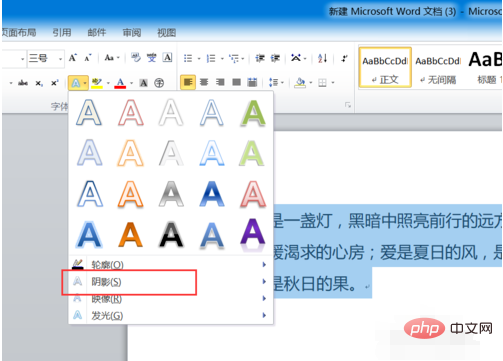Viewport: 503px width, 361px height.
Task: Click the Line Spacing icon
Action: [x=273, y=82]
